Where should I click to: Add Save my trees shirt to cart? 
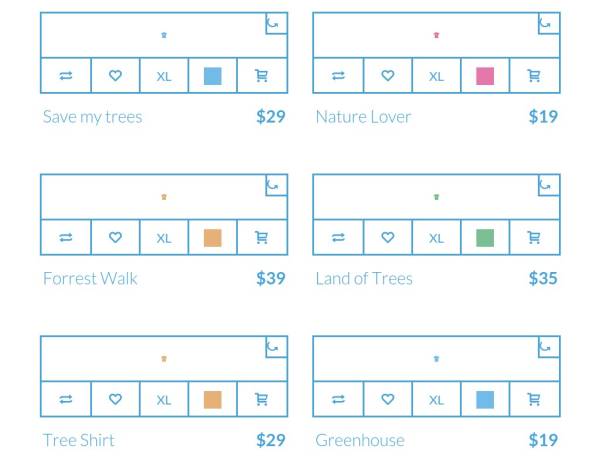[262, 75]
